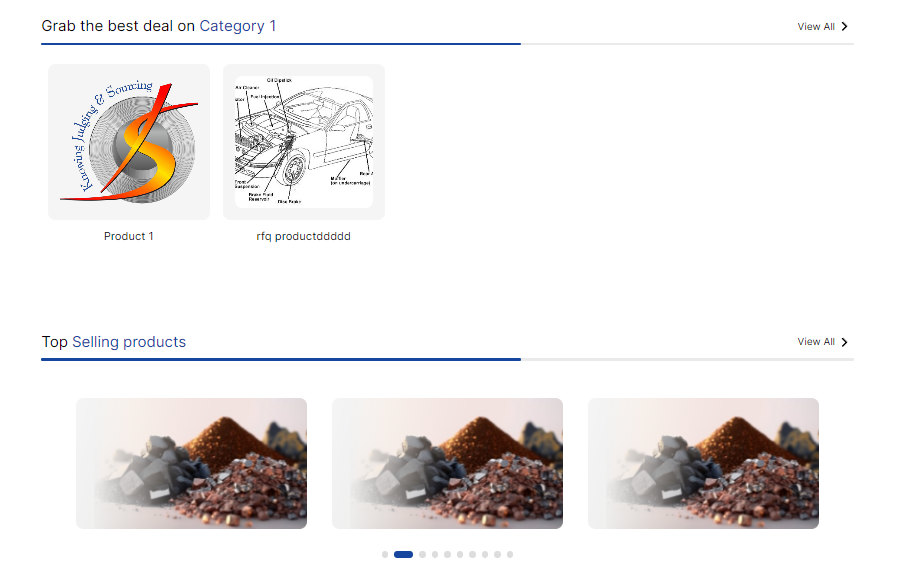Click View All for Category 1
The image size is (910, 573).
[x=816, y=27]
